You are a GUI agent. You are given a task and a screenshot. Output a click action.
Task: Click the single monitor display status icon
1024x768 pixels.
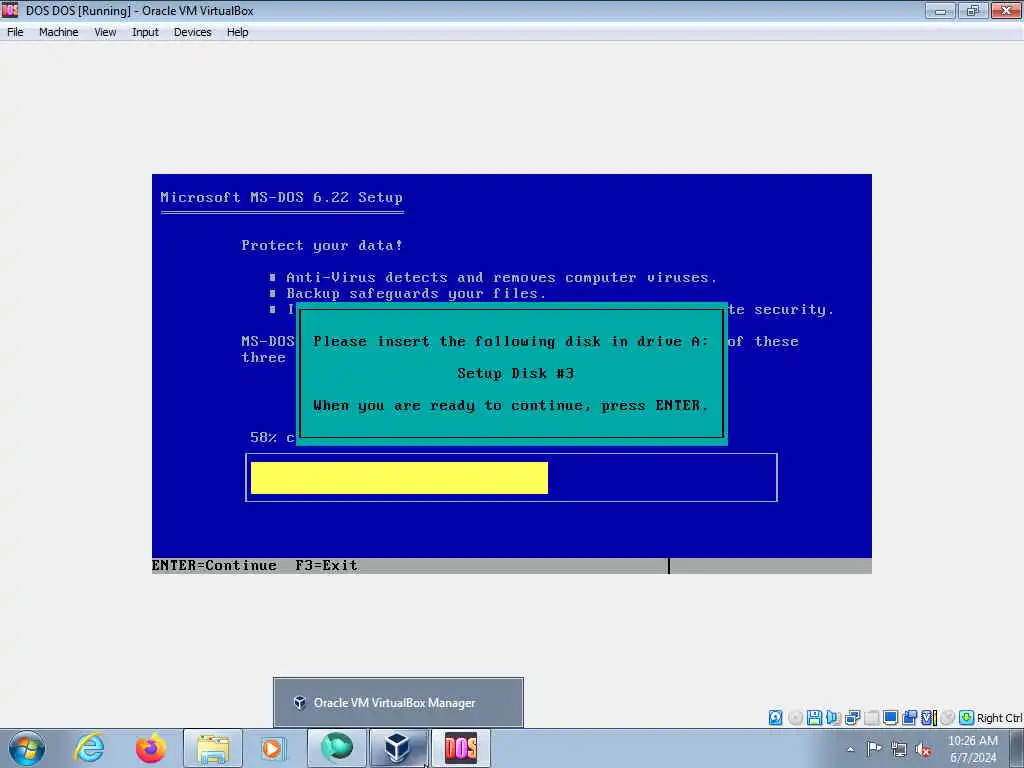(x=890, y=718)
